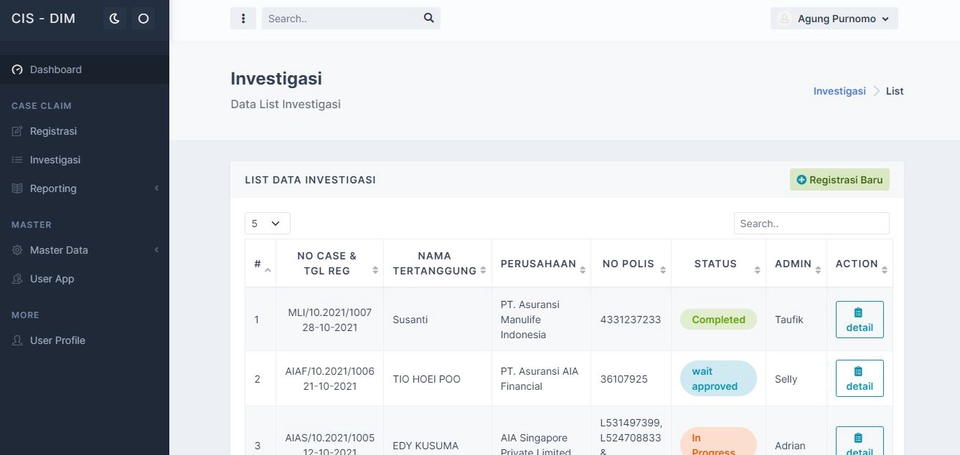Screen dimensions: 960x455
Task: Open the Agung Purnomo user dropdown
Action: 834,18
